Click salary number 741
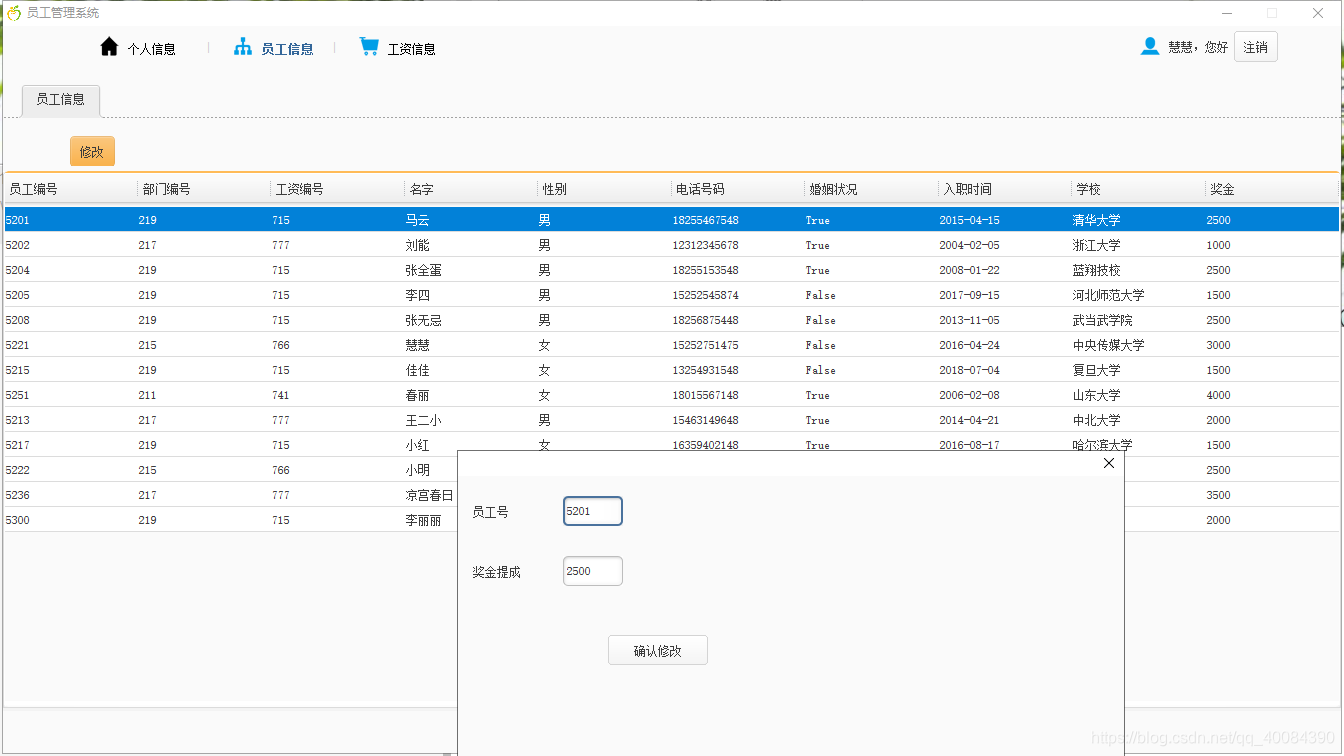 pos(281,395)
